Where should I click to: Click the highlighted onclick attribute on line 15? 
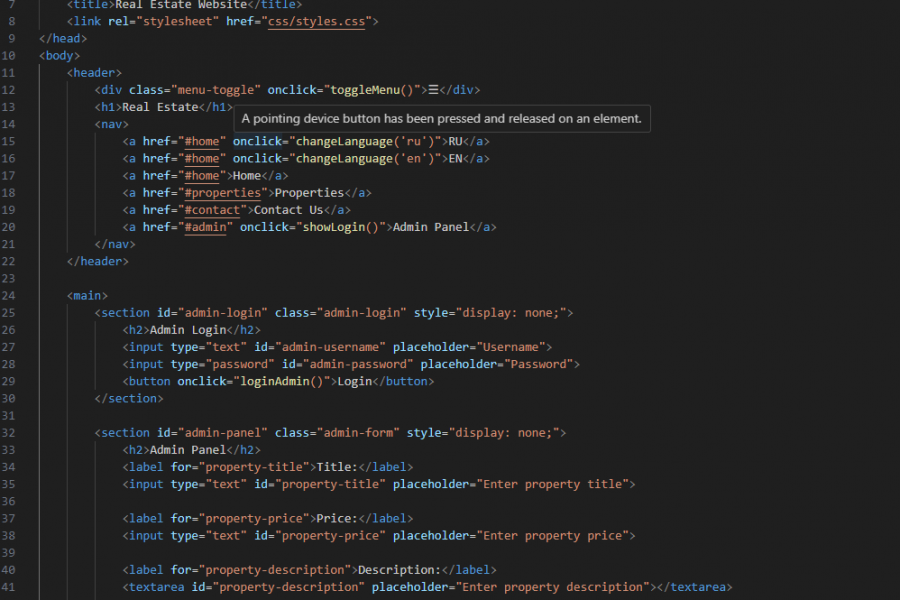(257, 141)
